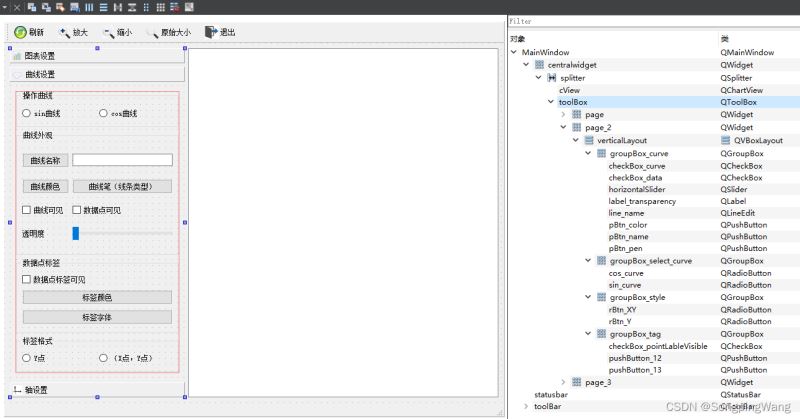Collapse the groupBox_curve tree node

(588, 154)
